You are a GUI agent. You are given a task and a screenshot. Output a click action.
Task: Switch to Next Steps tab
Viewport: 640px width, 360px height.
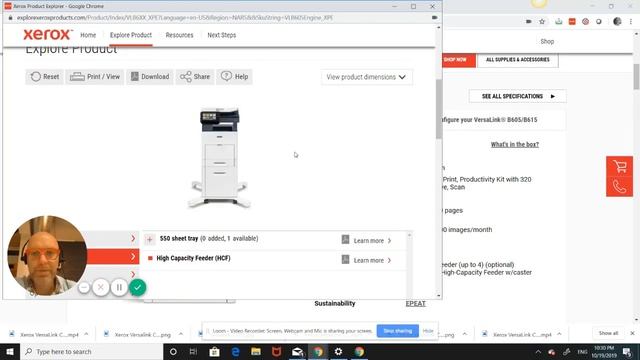point(222,35)
